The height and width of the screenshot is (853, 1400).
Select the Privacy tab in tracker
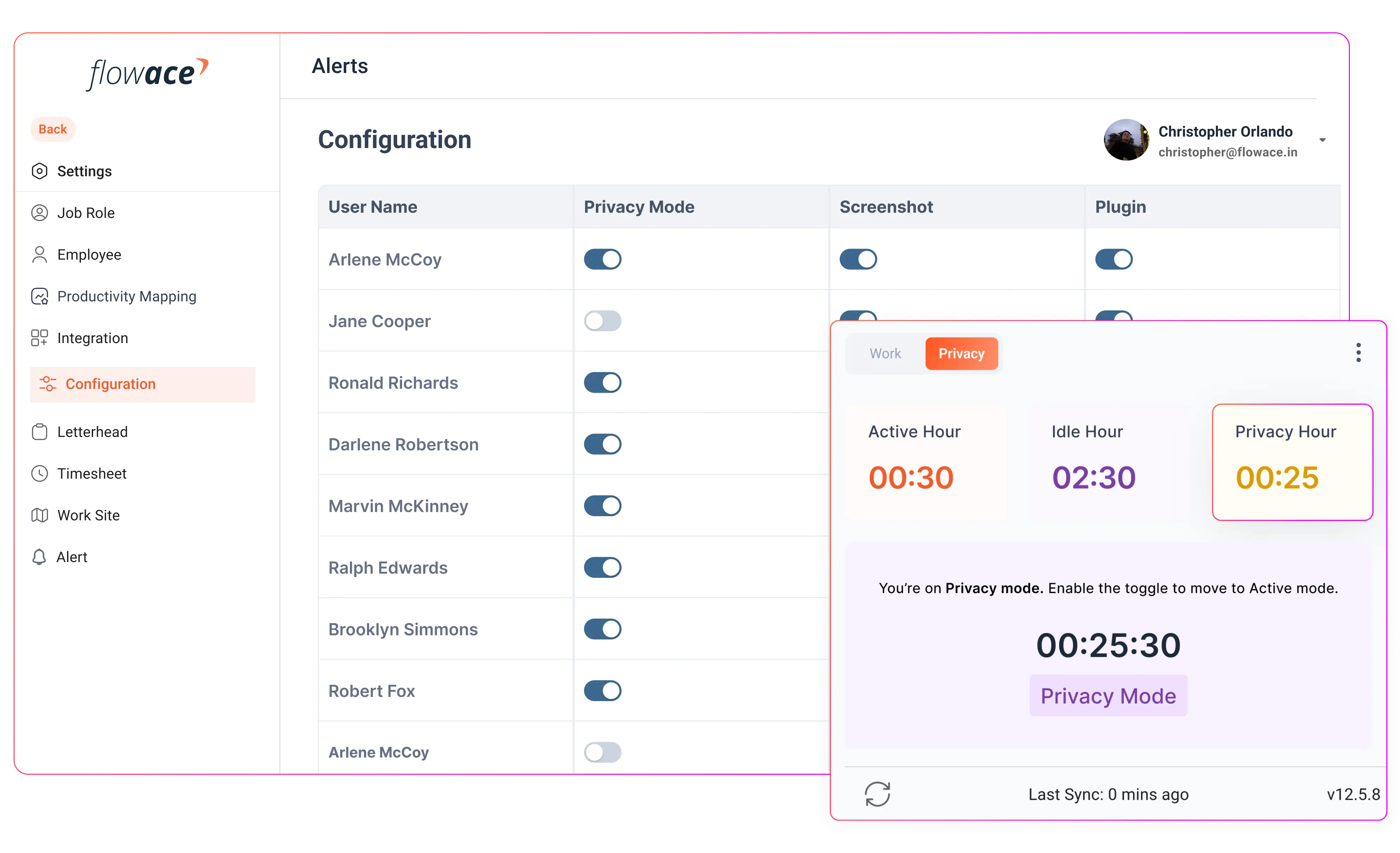pyautogui.click(x=961, y=354)
